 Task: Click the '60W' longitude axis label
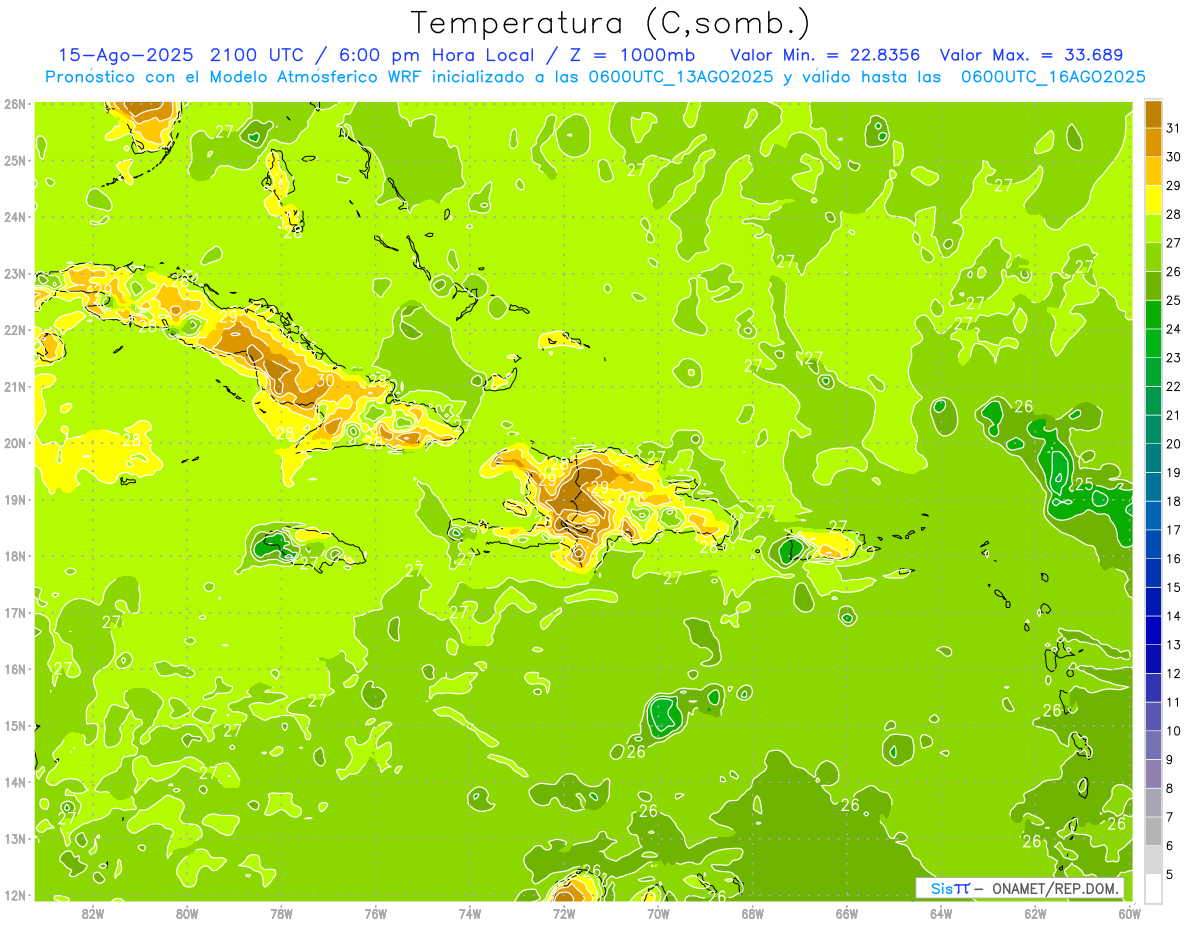1130,913
